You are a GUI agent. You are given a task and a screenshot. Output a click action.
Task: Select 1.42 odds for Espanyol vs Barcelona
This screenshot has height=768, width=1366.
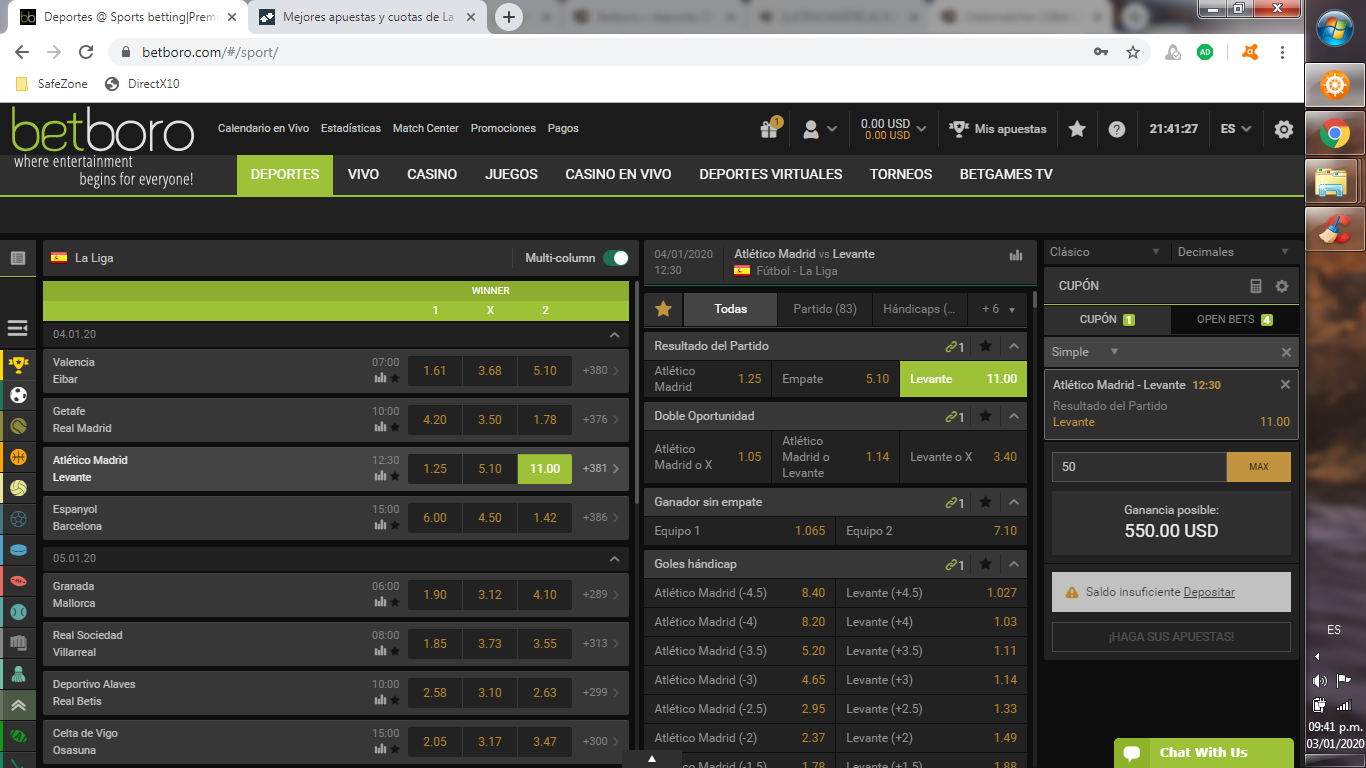(545, 518)
